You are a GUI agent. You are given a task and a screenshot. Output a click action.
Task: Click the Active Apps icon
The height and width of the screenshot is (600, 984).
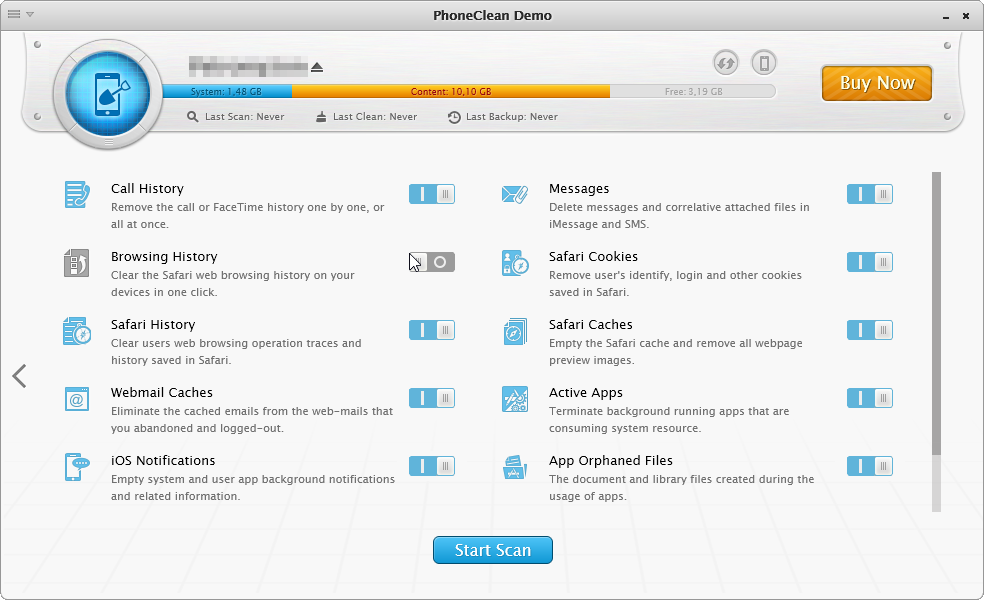tap(515, 399)
